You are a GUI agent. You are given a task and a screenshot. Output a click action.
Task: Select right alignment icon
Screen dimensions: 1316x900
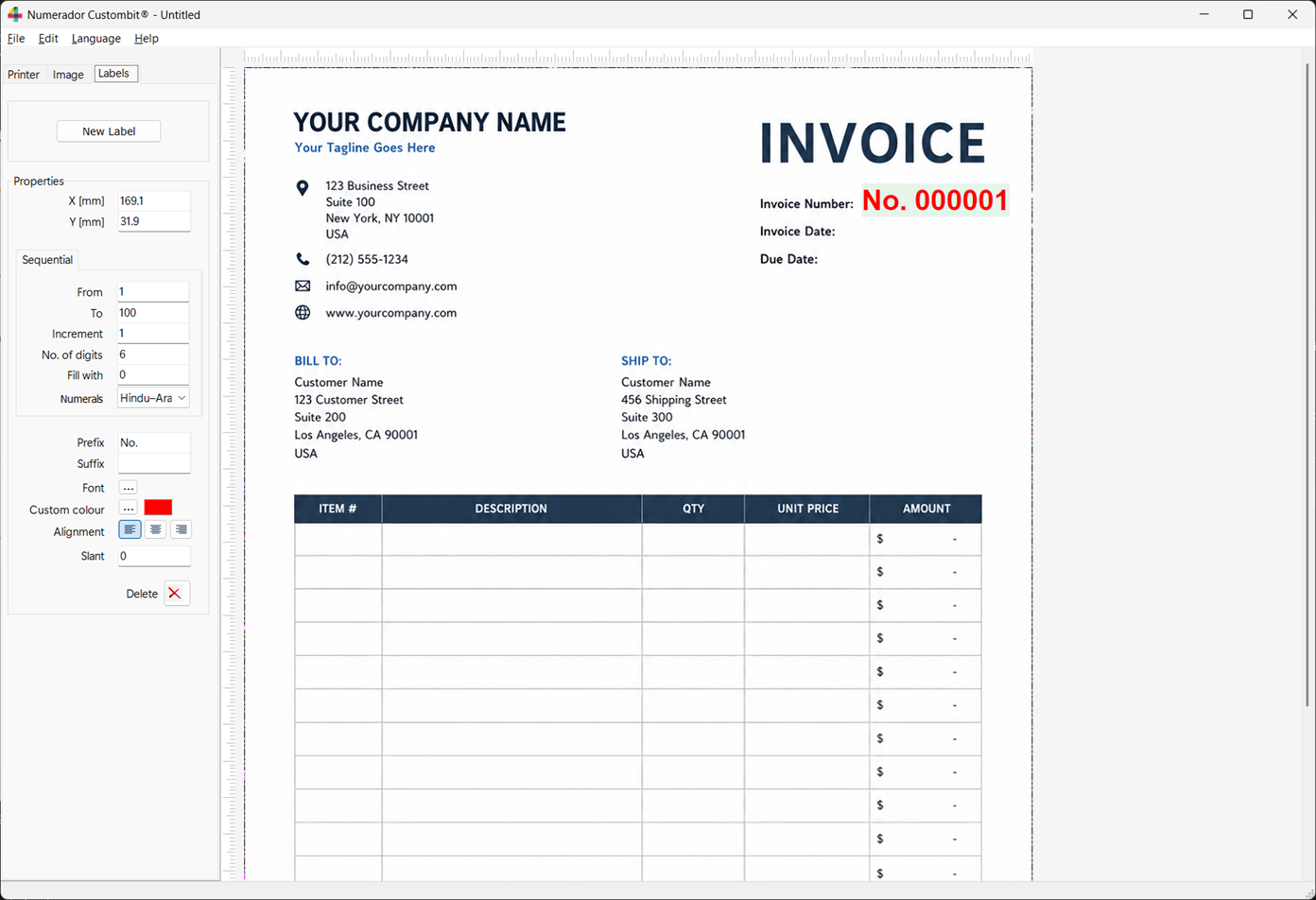(181, 529)
